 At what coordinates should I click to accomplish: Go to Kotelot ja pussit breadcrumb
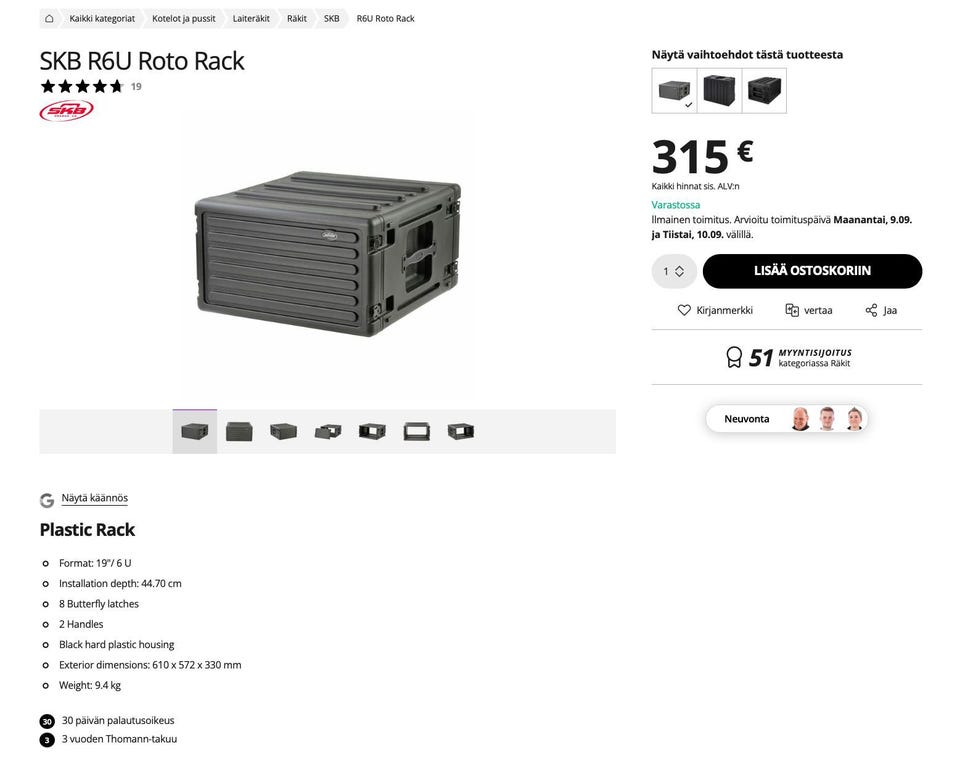pyautogui.click(x=183, y=18)
